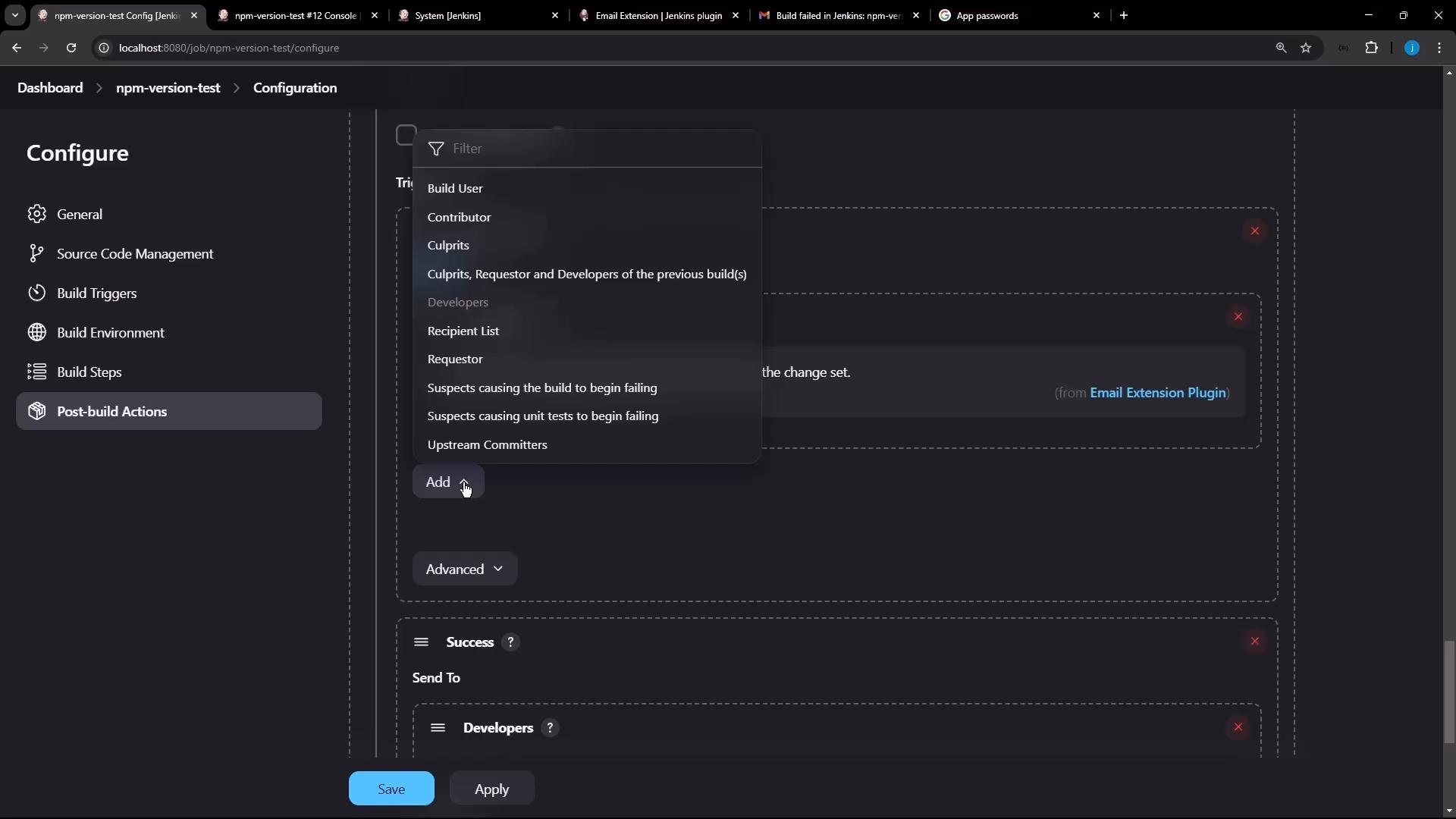Delete the Success trigger with red X
This screenshot has height=819, width=1456.
point(1255,642)
